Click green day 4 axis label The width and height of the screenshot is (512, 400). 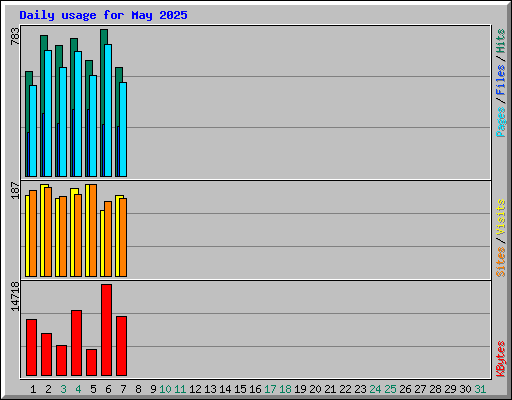coord(78,389)
